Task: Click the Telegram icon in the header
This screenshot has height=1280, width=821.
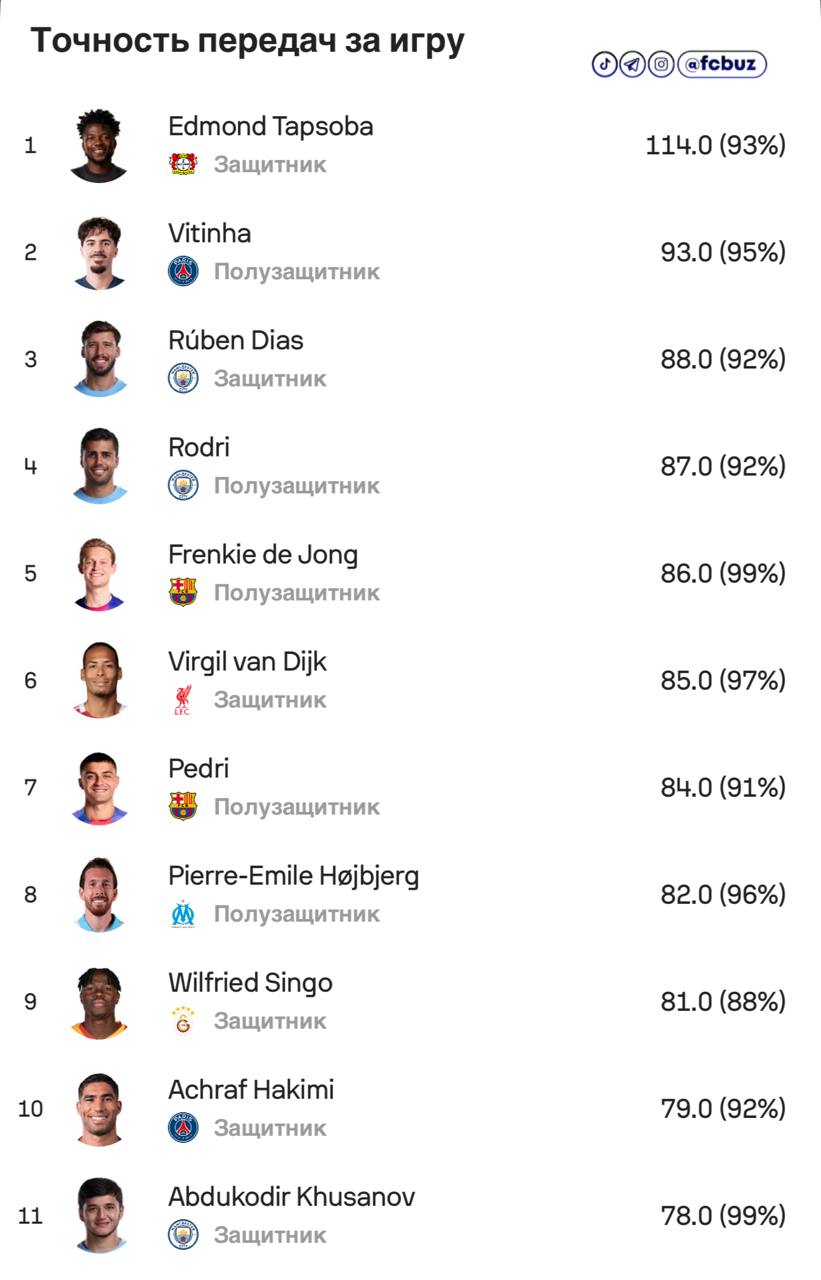Action: pos(632,65)
